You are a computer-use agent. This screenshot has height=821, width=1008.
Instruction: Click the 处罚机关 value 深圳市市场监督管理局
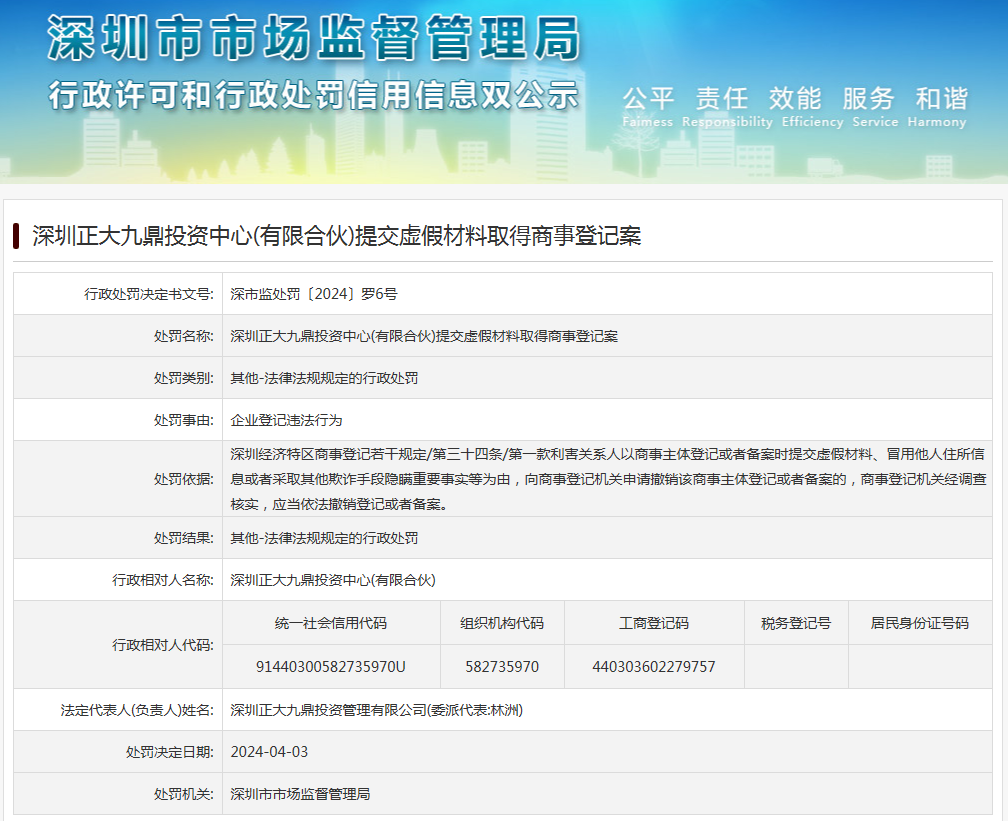(x=300, y=794)
